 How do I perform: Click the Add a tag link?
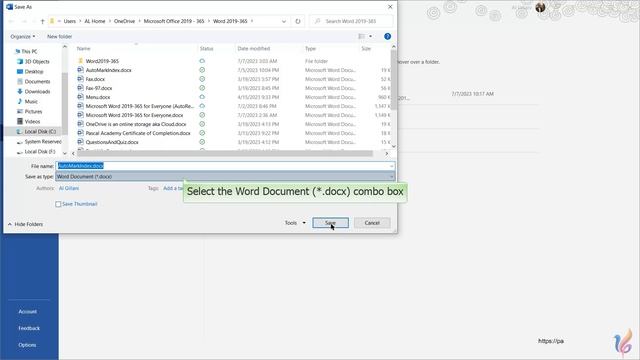coord(173,188)
